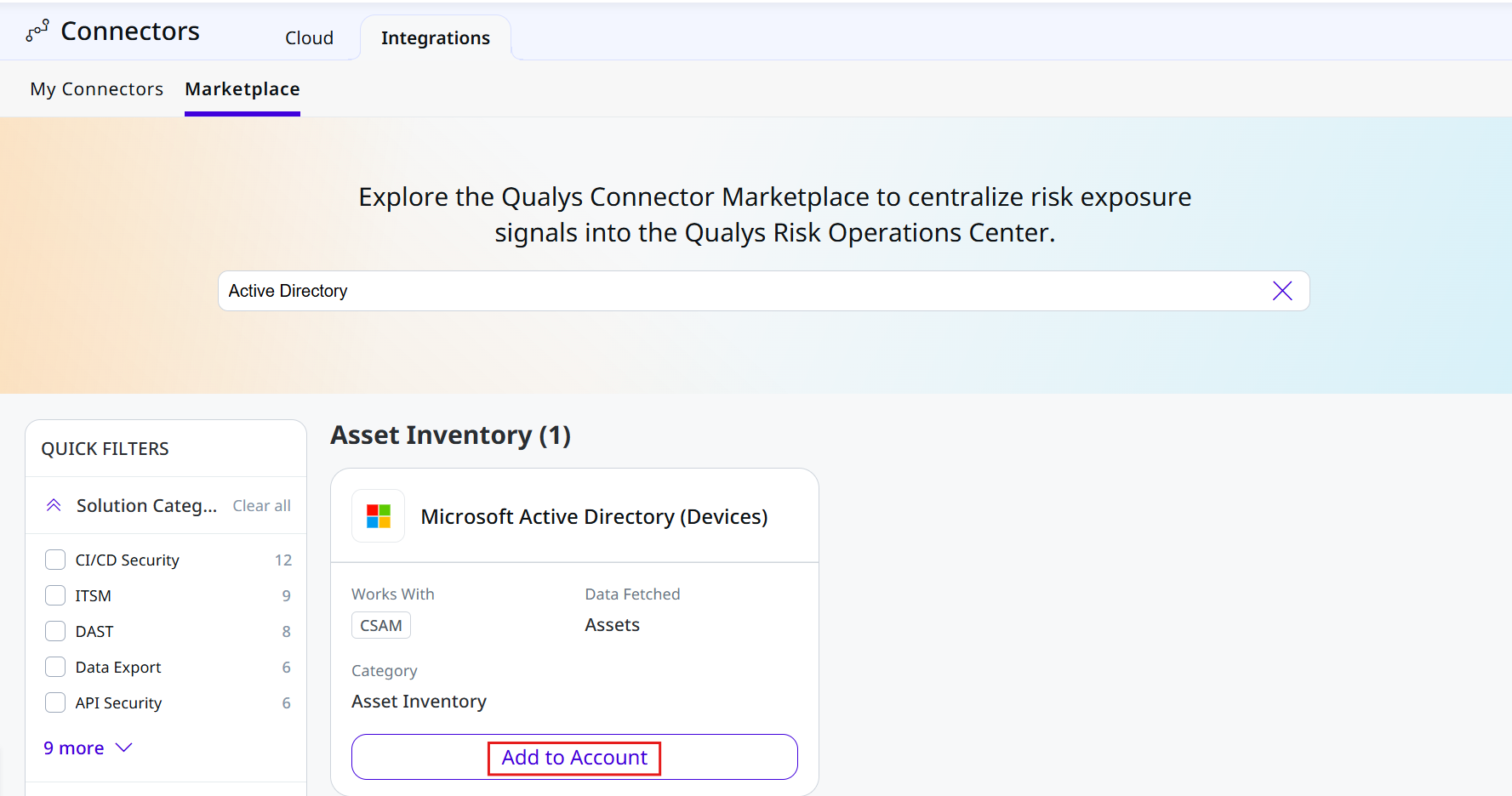Click the Asset Inventory (1) section heading
The width and height of the screenshot is (1512, 796).
(451, 435)
